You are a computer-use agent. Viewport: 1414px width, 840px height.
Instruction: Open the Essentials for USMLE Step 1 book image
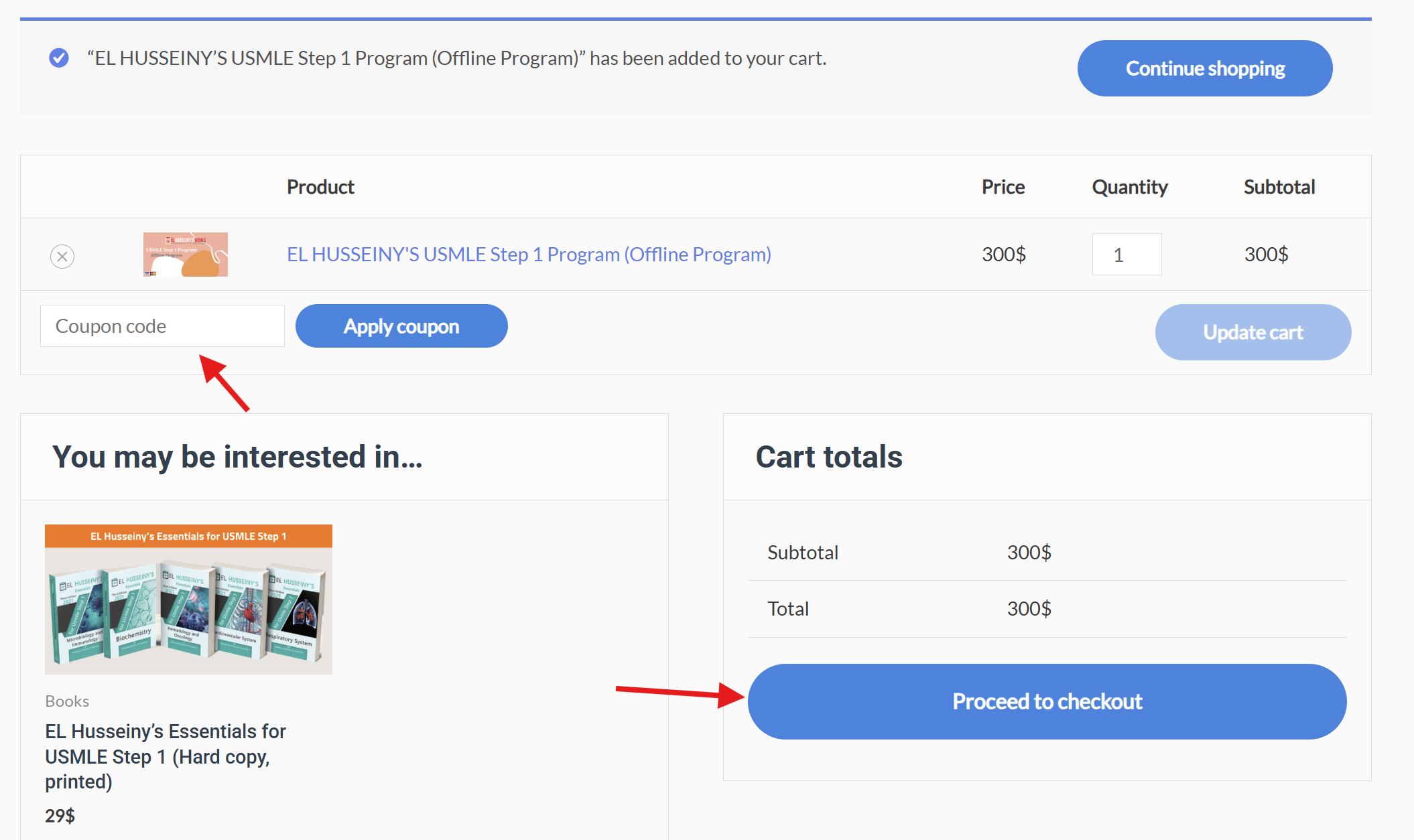(188, 600)
